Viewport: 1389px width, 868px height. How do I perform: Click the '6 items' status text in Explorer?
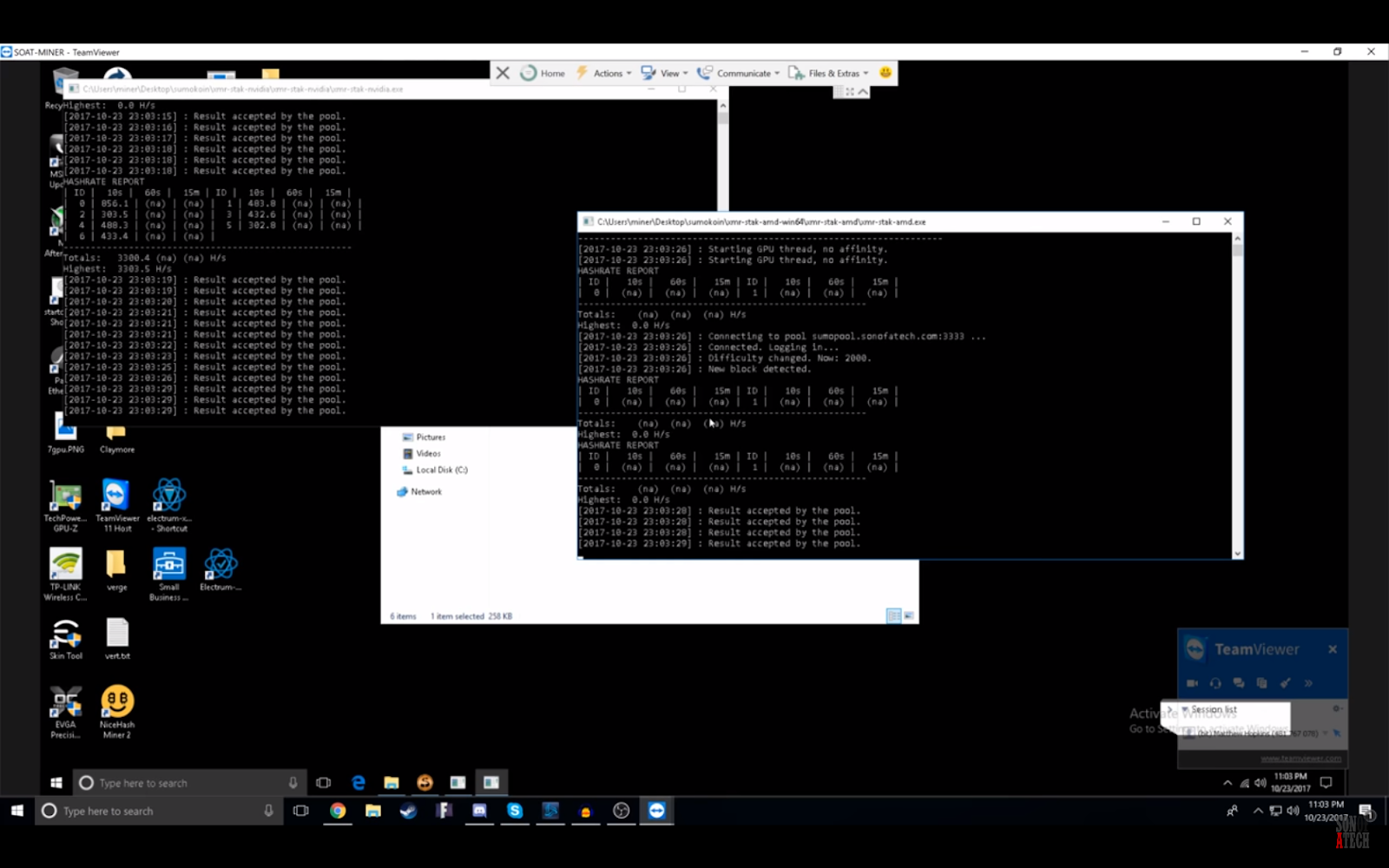tap(403, 616)
